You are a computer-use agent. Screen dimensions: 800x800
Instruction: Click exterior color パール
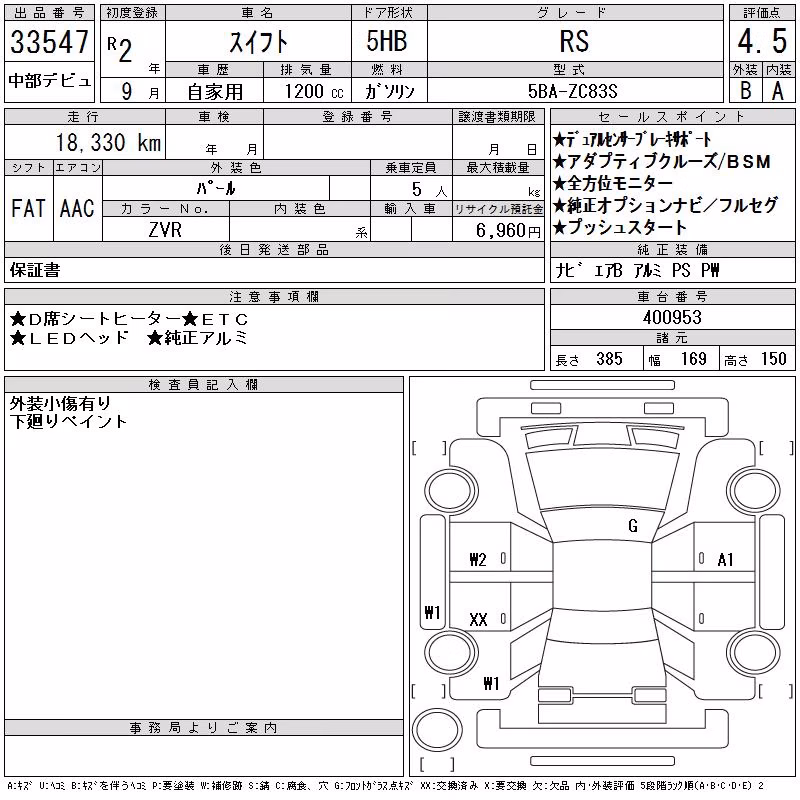[216, 188]
